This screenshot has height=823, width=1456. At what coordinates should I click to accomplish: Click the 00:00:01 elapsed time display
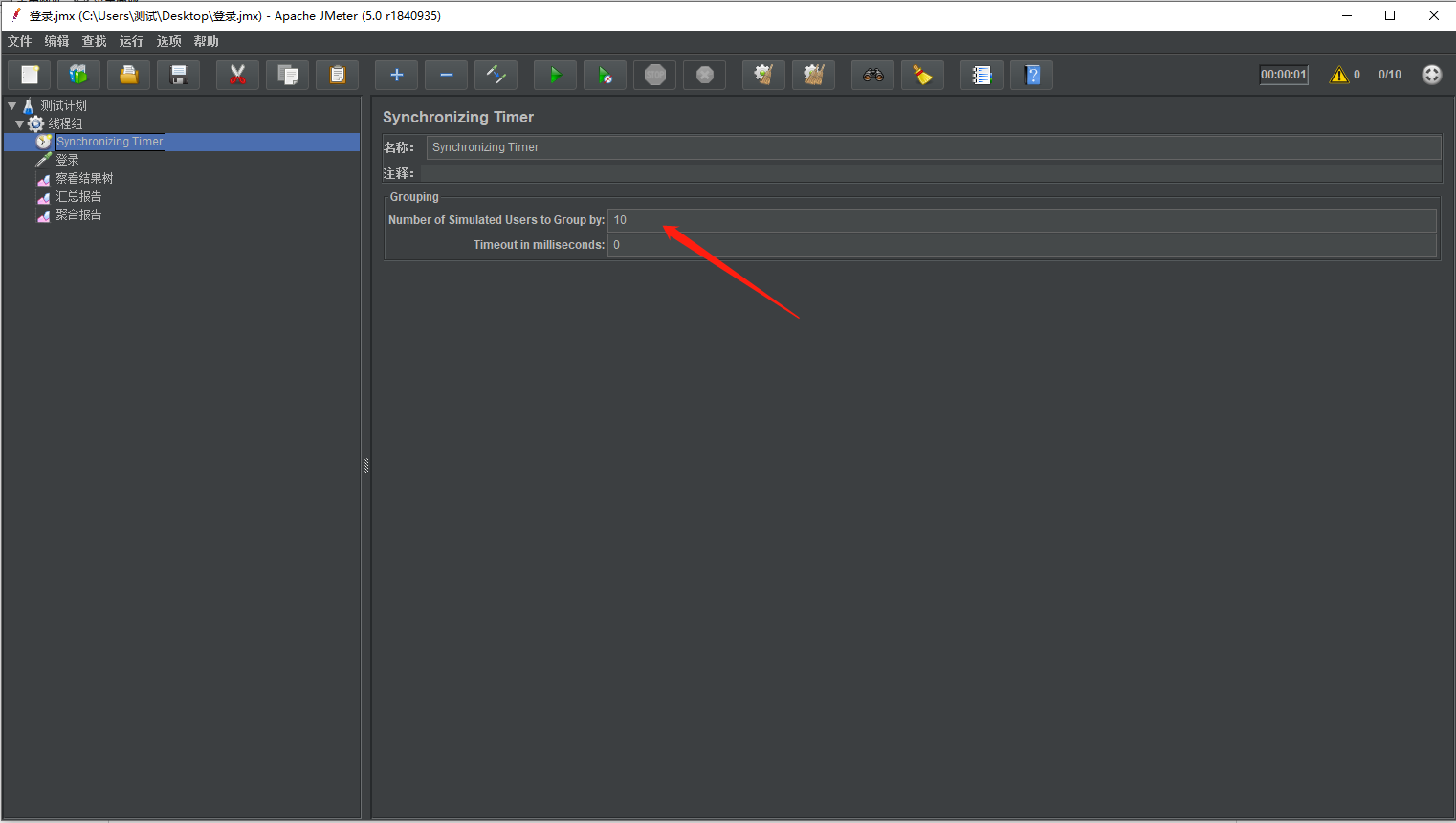[1283, 75]
